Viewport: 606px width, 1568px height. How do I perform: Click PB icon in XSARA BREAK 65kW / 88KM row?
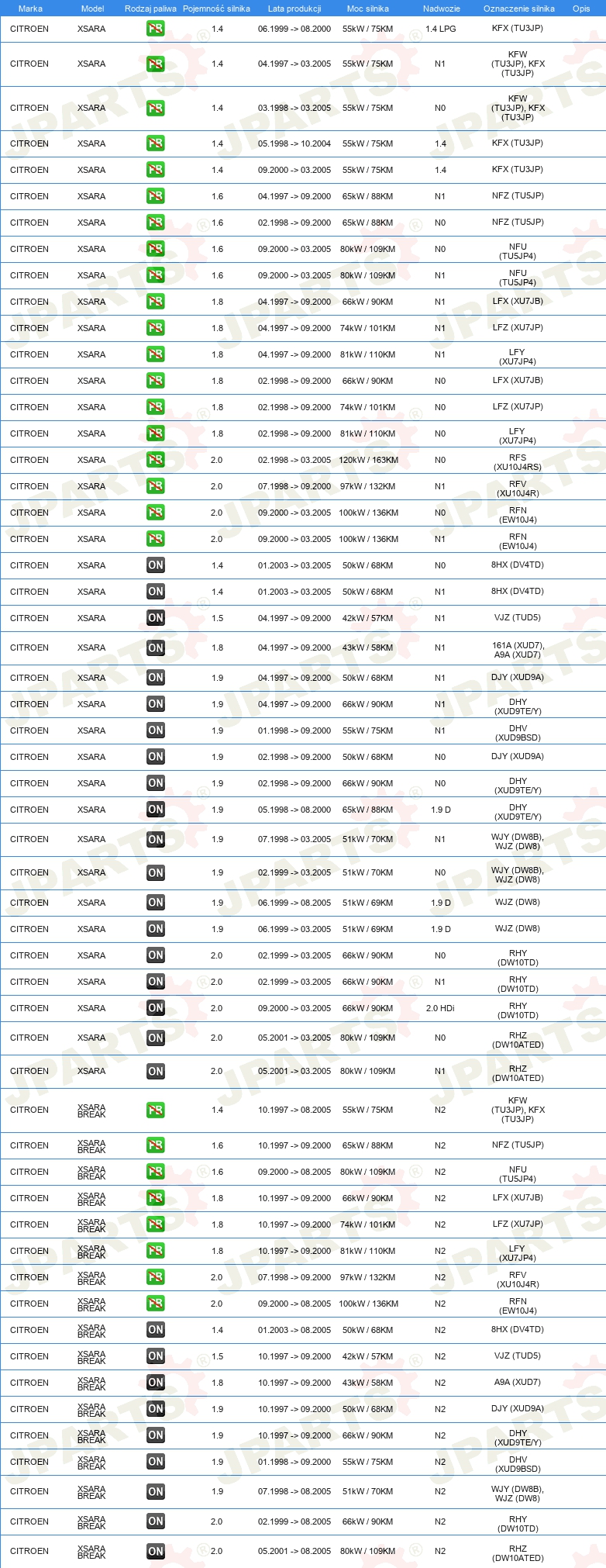[156, 1145]
